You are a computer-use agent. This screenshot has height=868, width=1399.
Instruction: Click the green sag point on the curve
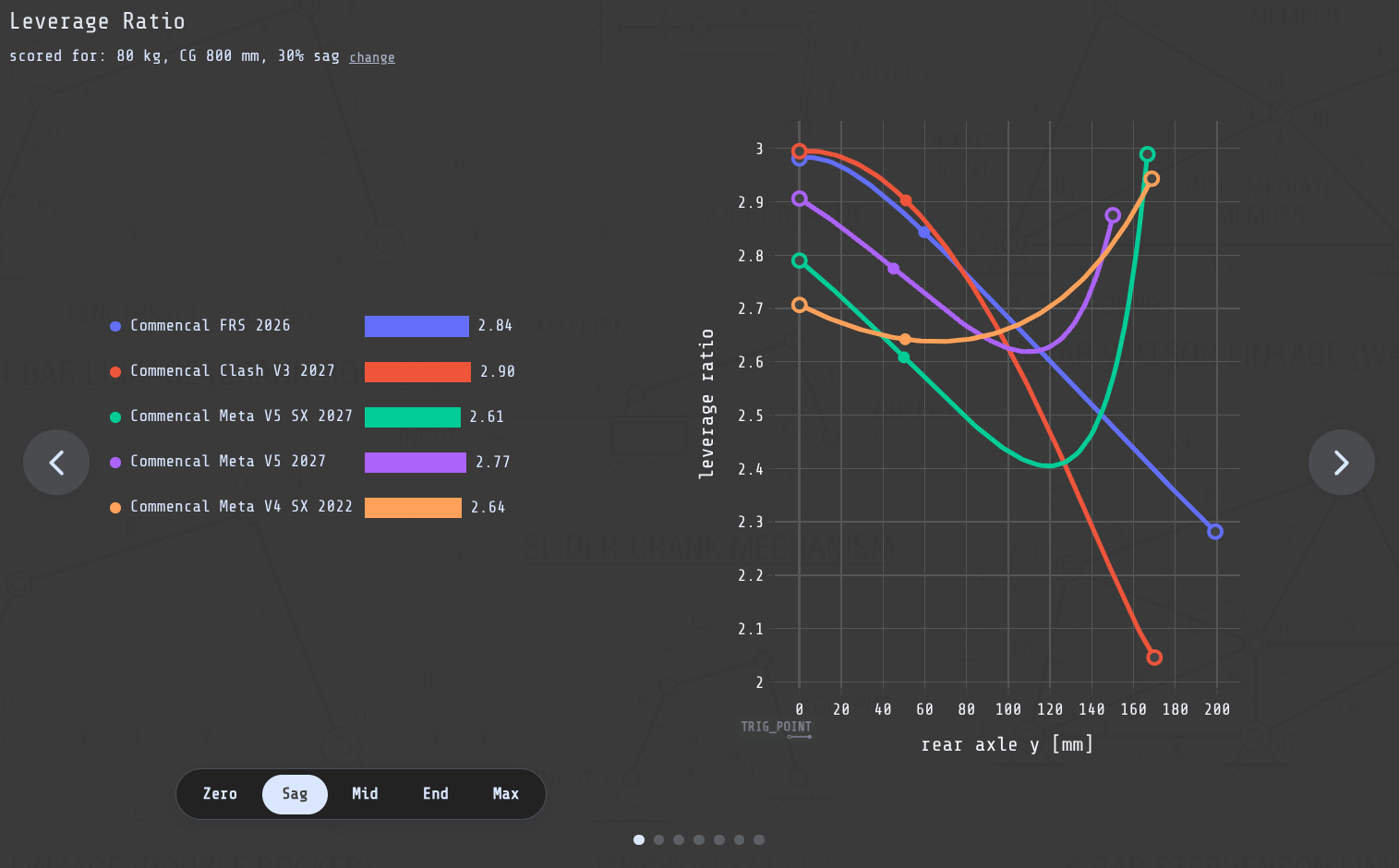click(x=904, y=357)
